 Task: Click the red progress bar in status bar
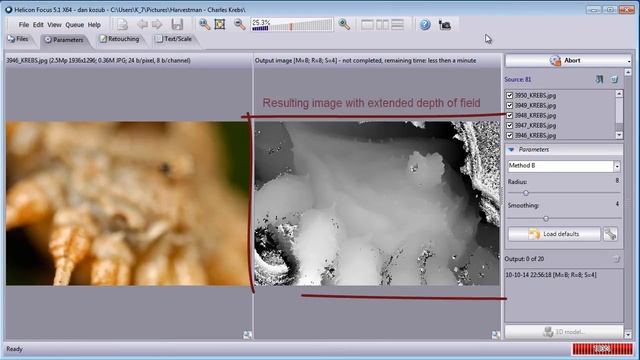602,349
